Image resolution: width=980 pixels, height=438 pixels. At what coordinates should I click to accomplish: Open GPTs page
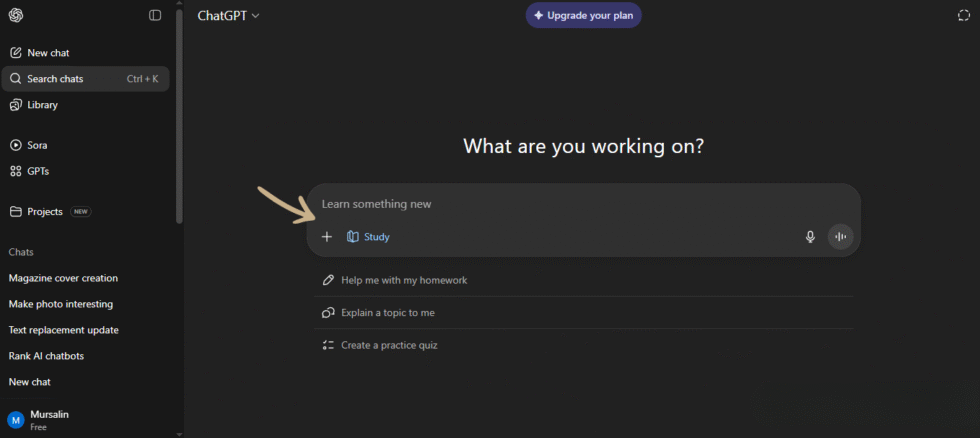(x=38, y=171)
